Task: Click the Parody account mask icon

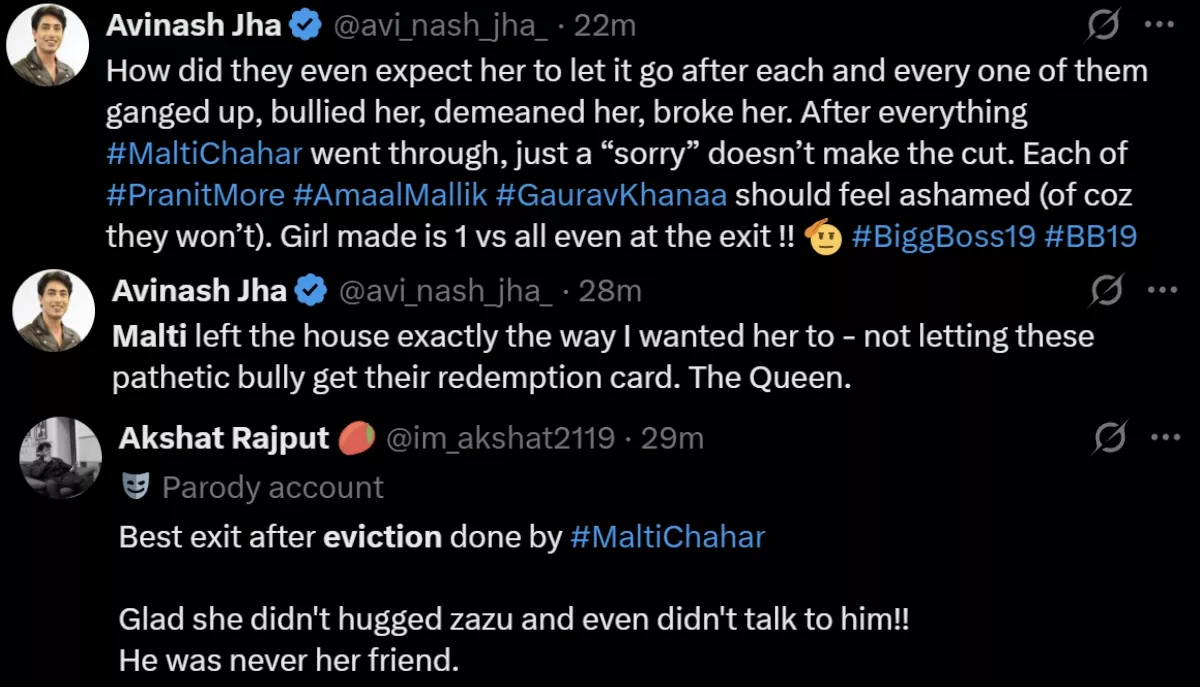Action: tap(135, 487)
